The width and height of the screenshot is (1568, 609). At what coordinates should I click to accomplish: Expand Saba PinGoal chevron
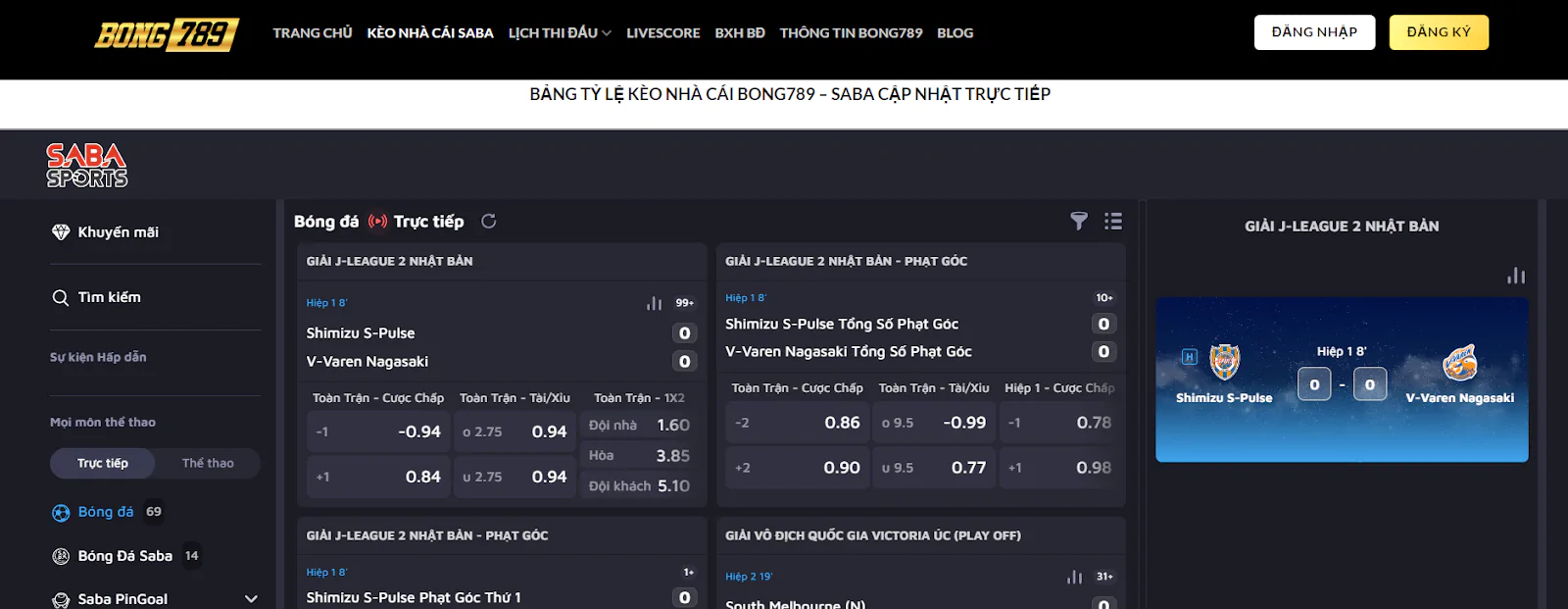coord(251,598)
